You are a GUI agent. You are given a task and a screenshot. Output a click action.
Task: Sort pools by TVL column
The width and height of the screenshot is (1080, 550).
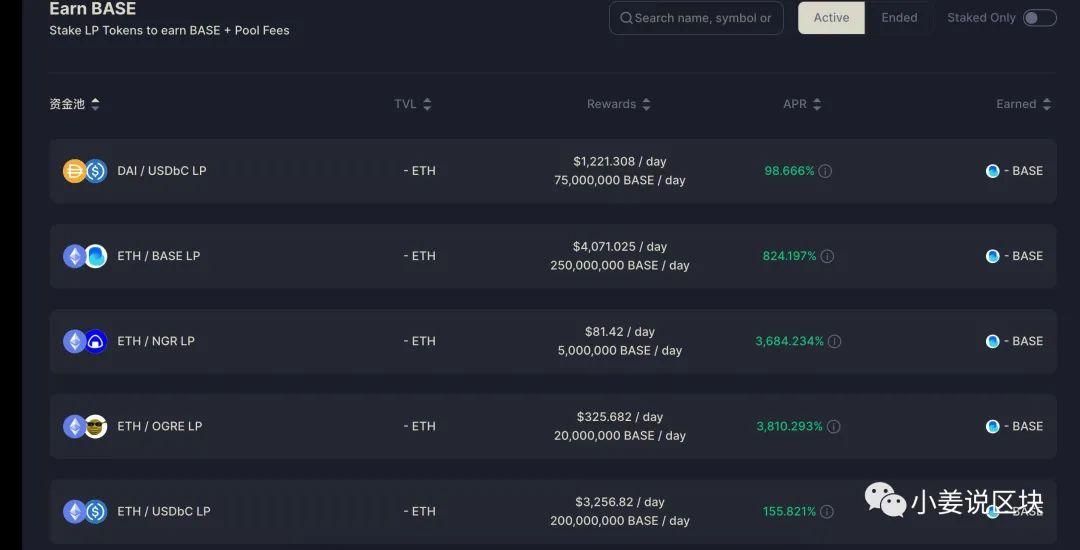click(x=412, y=104)
